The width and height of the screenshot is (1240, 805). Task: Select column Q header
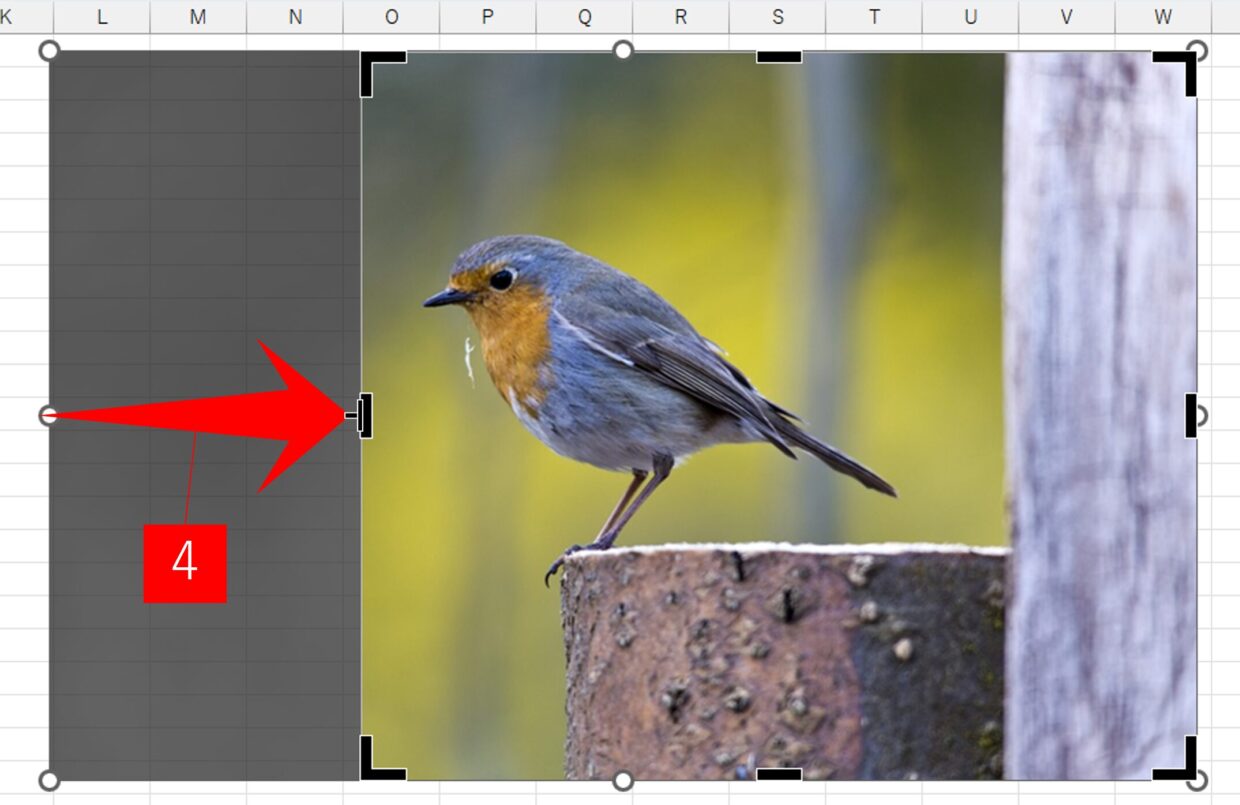584,16
